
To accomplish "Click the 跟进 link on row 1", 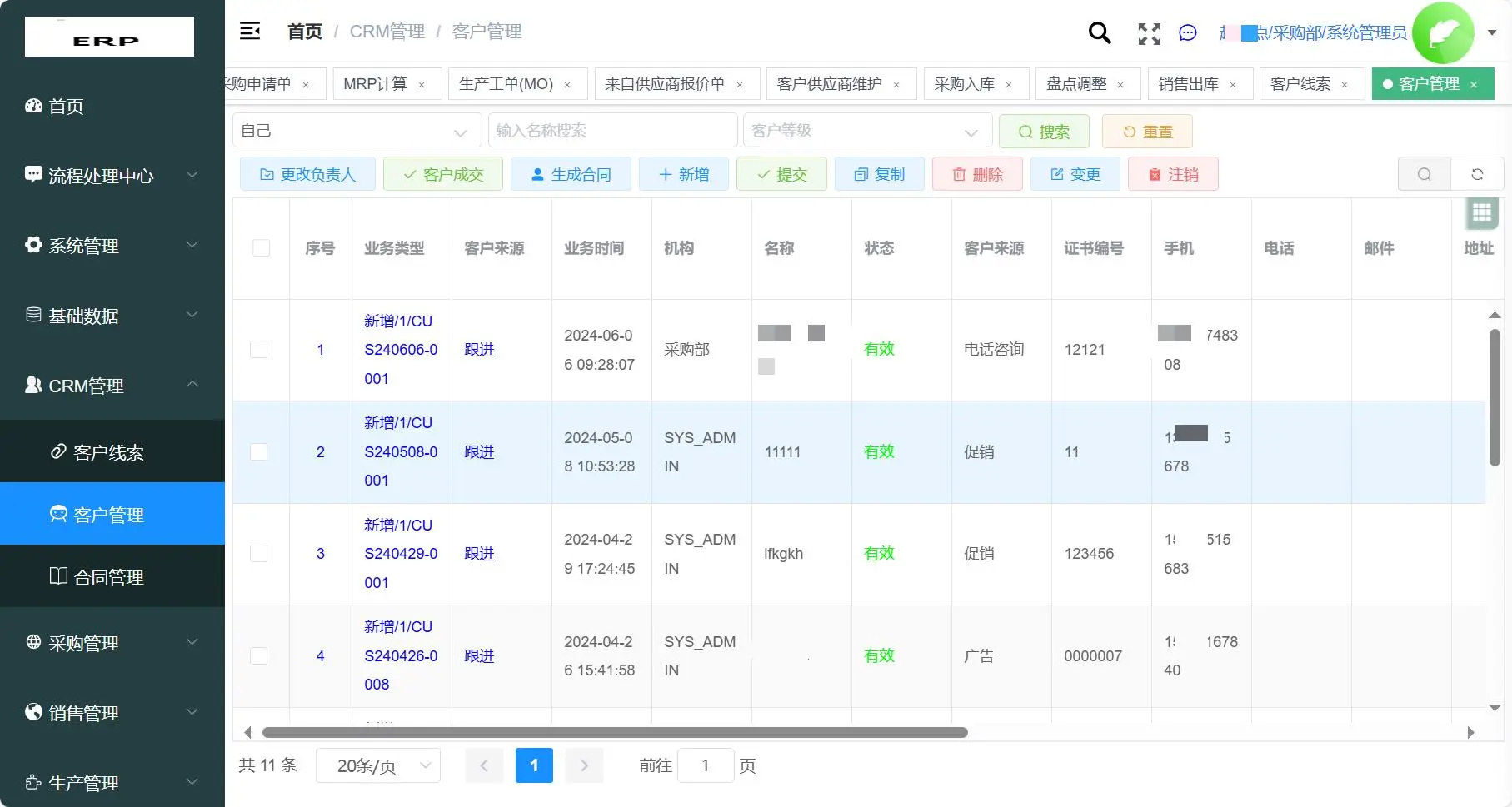I will click(x=478, y=350).
